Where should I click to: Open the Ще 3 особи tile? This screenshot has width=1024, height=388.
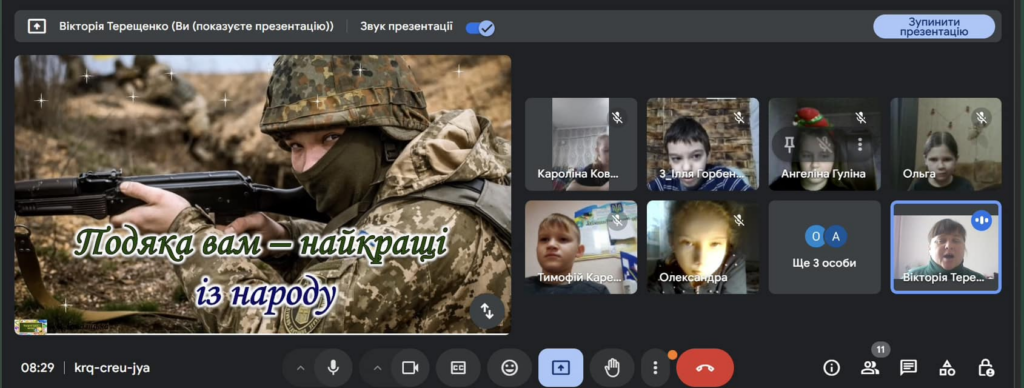point(825,247)
